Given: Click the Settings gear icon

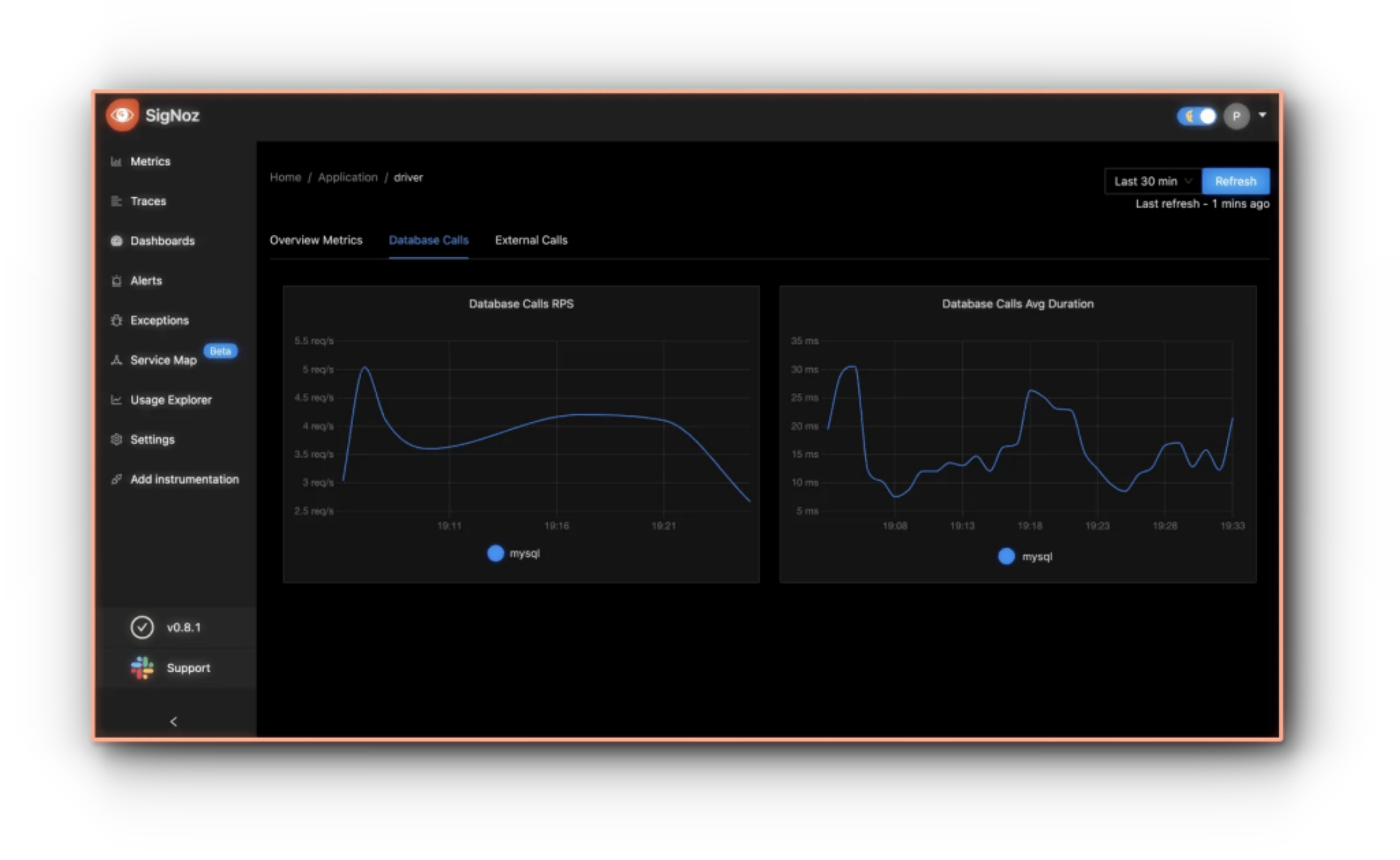Looking at the screenshot, I should 116,439.
